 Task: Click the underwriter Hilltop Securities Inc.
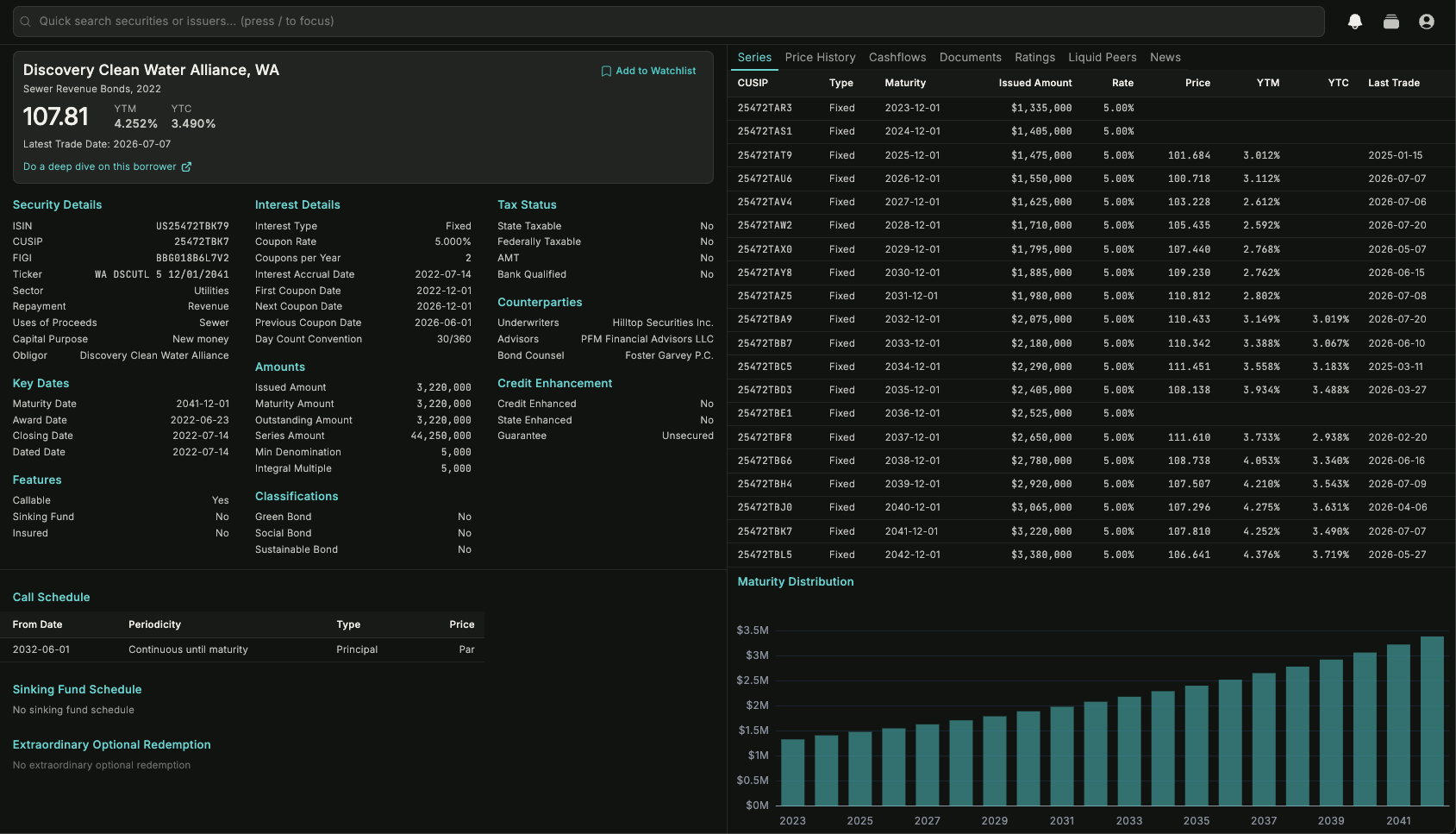(x=663, y=323)
